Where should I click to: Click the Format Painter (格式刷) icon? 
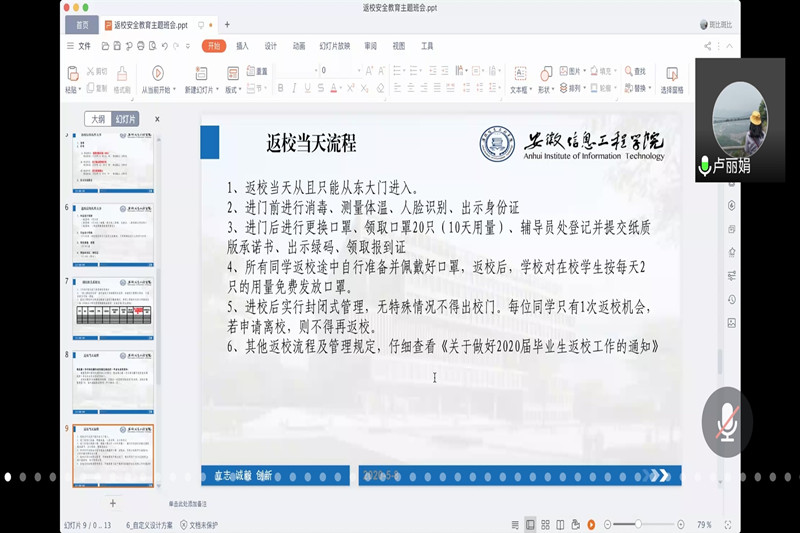pyautogui.click(x=122, y=74)
